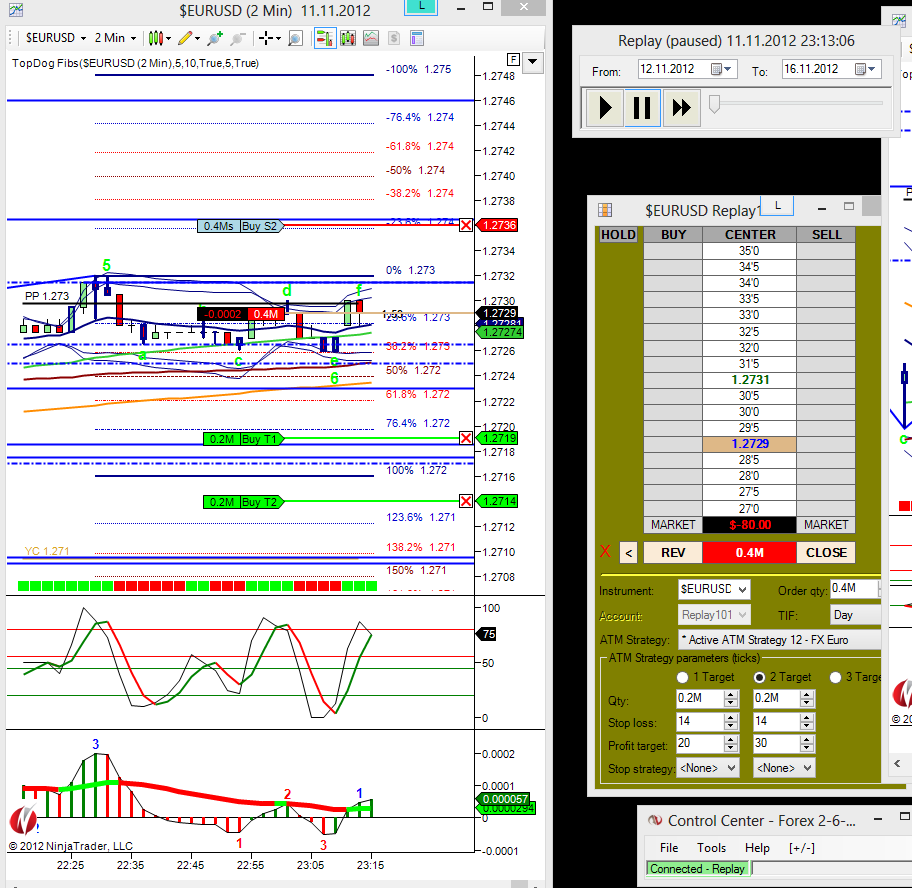Click the fast forward replay button
912x888 pixels.
(x=681, y=108)
